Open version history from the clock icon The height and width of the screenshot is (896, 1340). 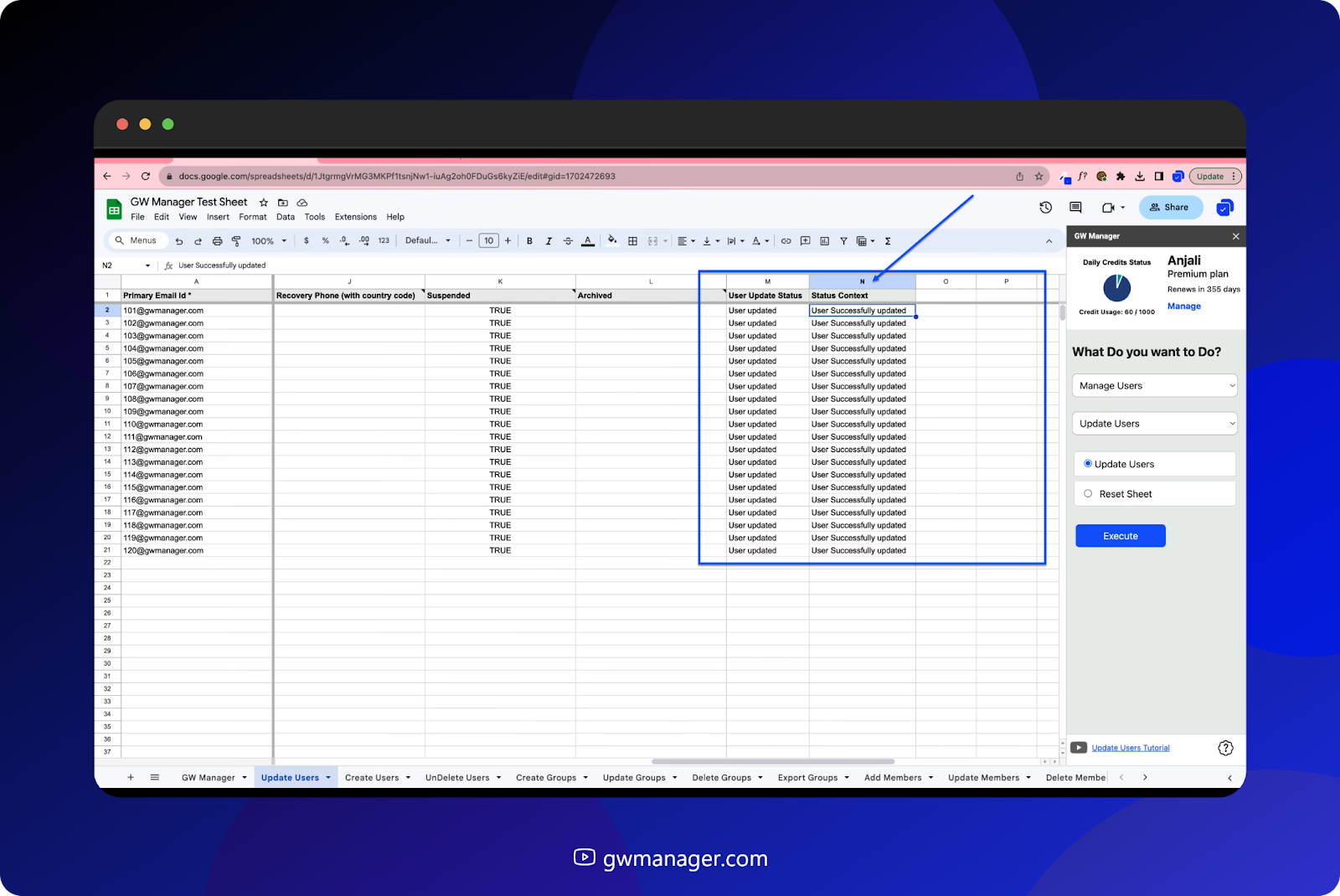(x=1045, y=207)
